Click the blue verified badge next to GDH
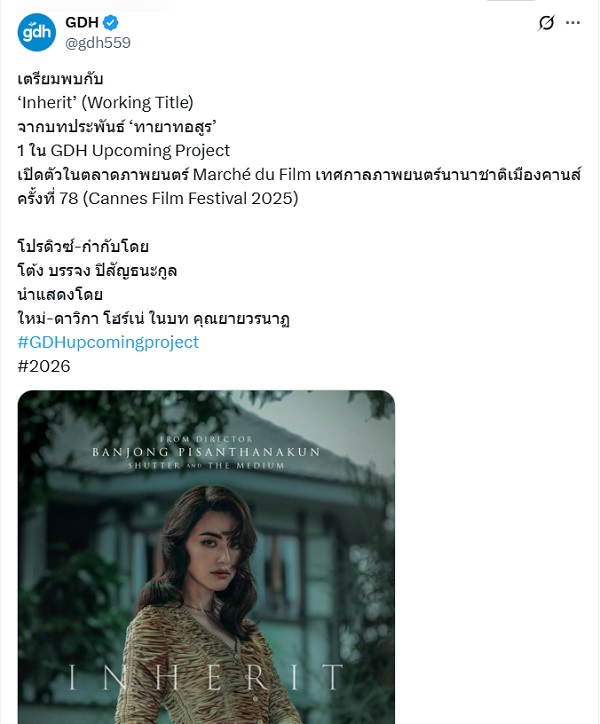The height and width of the screenshot is (724, 600). pos(111,22)
